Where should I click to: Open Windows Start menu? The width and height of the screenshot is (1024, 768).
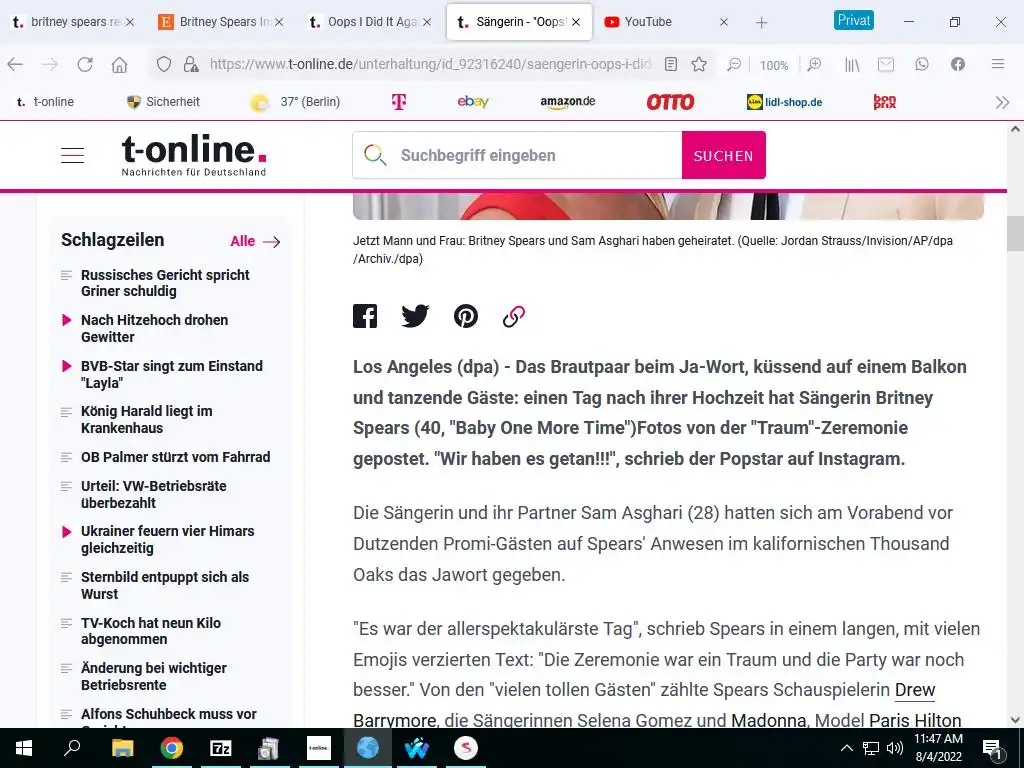tap(24, 748)
